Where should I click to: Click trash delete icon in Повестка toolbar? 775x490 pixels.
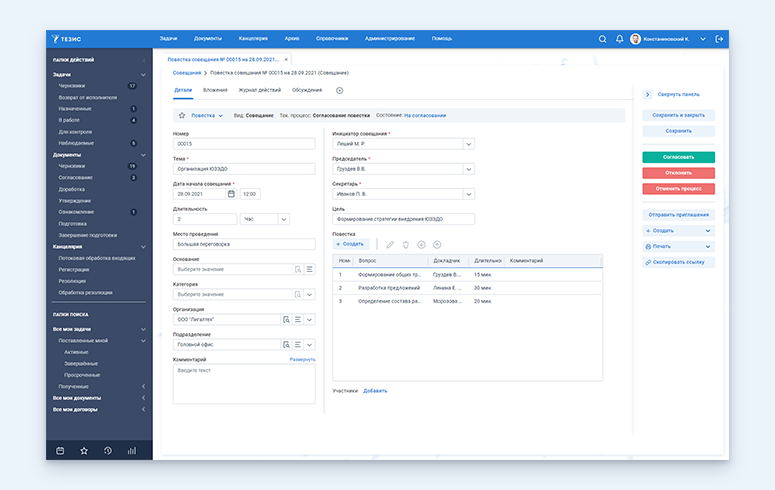coord(406,244)
